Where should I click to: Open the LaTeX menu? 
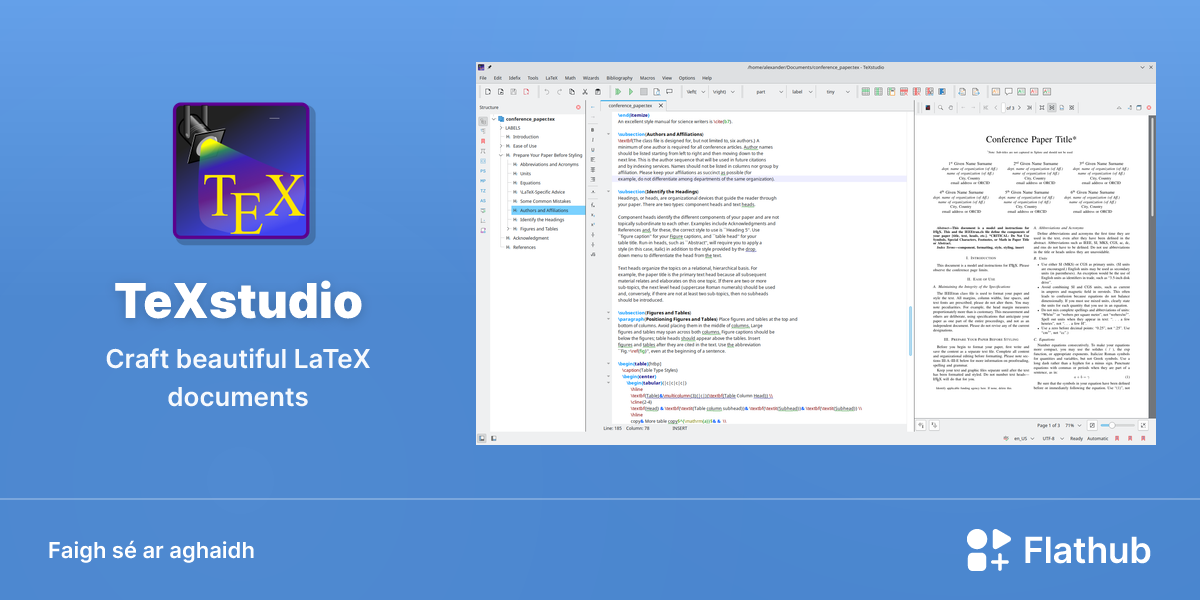(551, 77)
